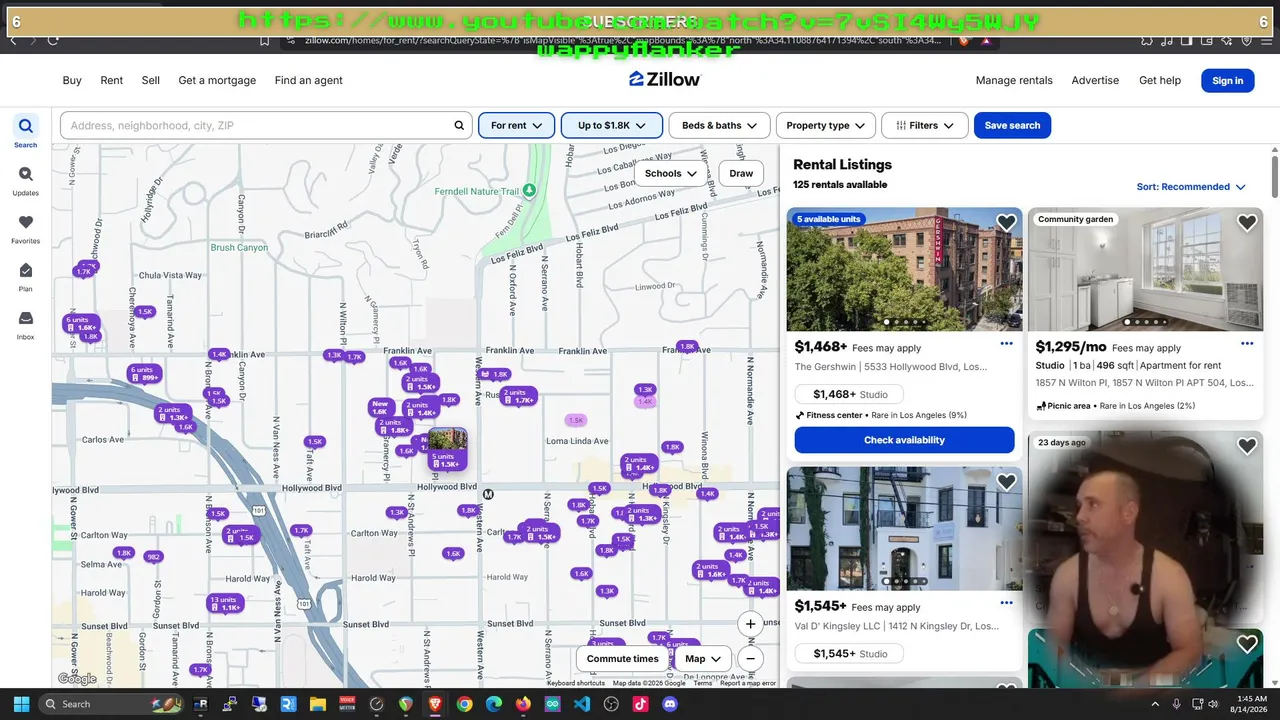Viewport: 1280px width, 720px height.
Task: Open the Schools map dropdown
Action: pyautogui.click(x=671, y=173)
